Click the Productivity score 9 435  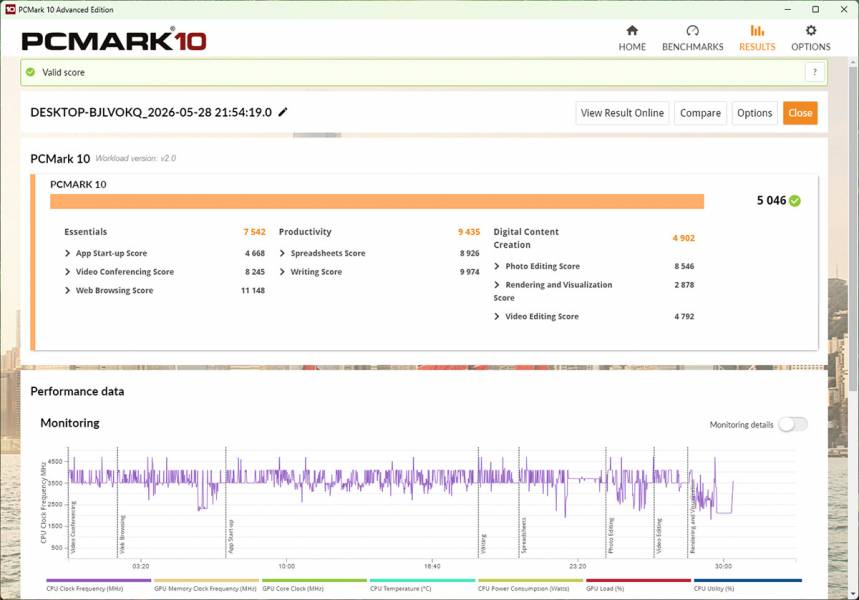click(x=469, y=232)
